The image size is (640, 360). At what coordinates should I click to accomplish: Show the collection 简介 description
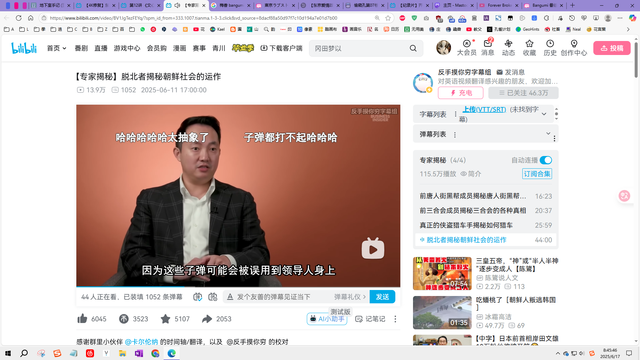(471, 174)
